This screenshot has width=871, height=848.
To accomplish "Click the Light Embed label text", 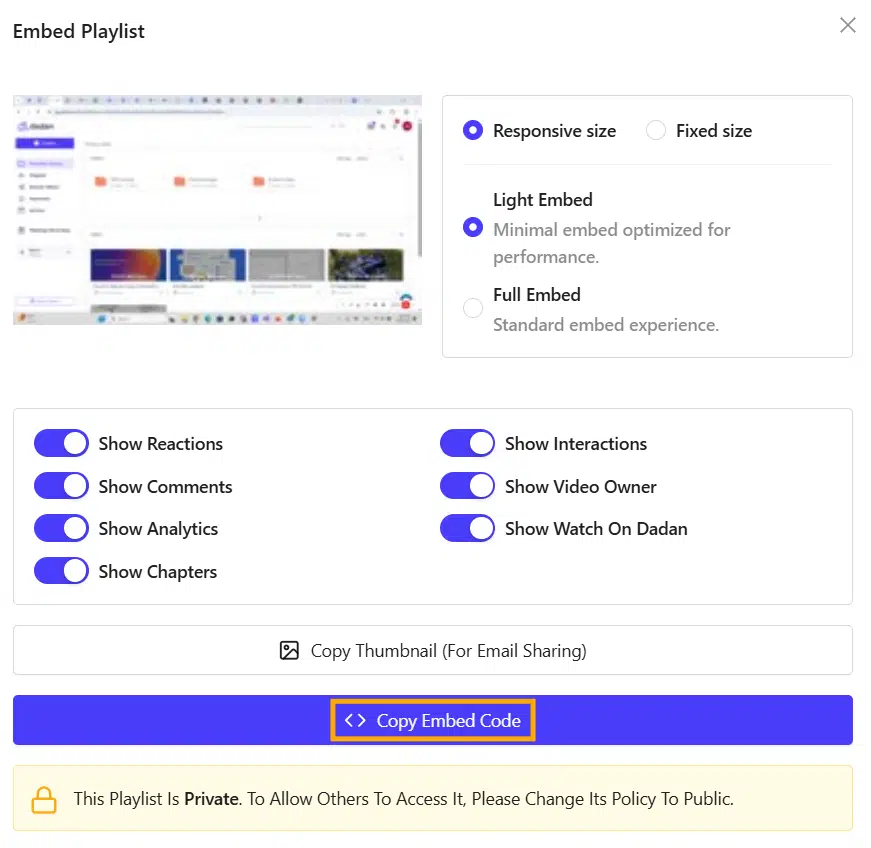I will (x=542, y=199).
